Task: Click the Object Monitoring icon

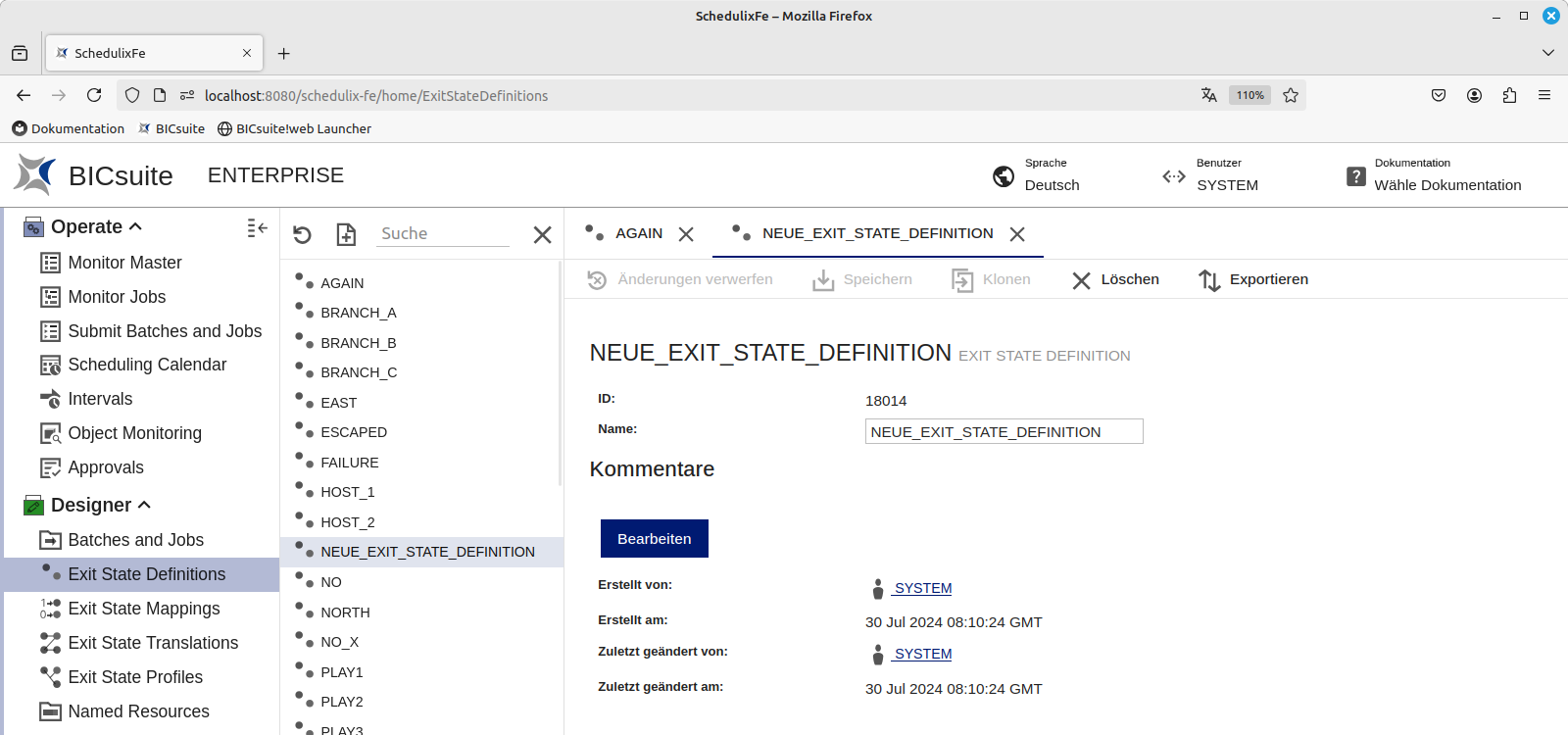Action: 50,433
